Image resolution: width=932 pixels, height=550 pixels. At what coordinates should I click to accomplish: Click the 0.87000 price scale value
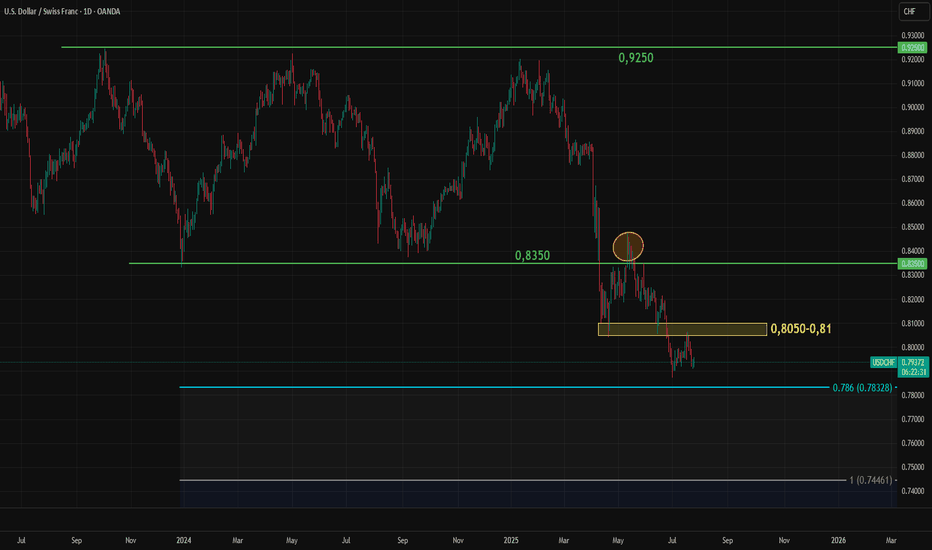[912, 179]
